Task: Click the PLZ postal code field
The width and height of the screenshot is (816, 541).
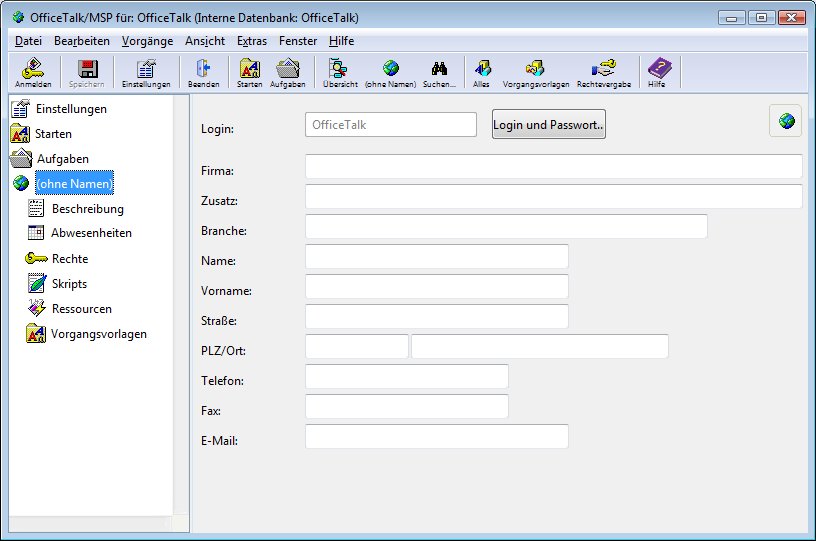Action: (x=357, y=346)
